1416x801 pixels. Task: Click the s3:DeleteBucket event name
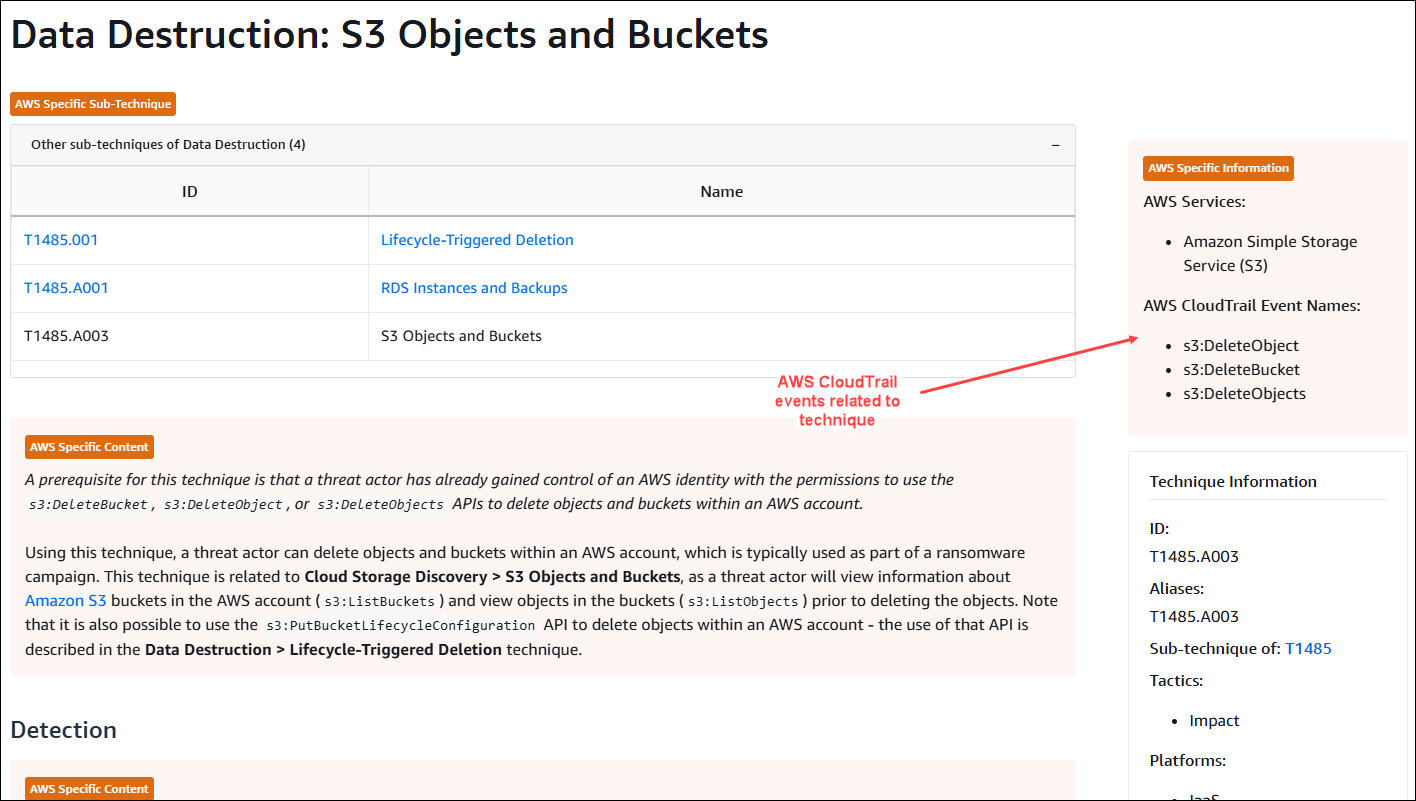pyautogui.click(x=1241, y=370)
